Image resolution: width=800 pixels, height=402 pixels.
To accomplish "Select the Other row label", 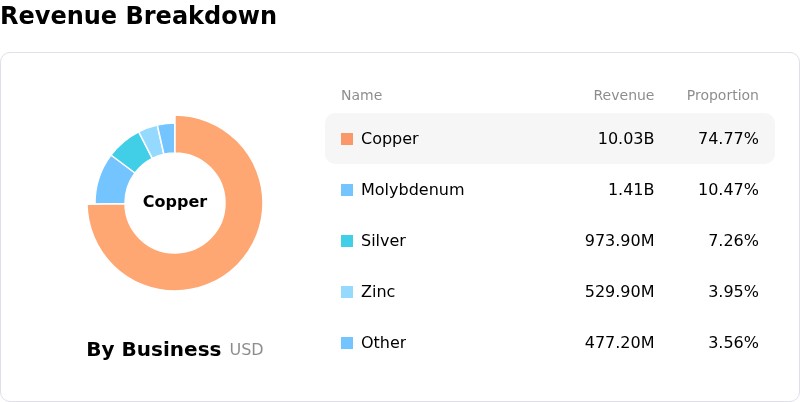I will pyautogui.click(x=383, y=342).
